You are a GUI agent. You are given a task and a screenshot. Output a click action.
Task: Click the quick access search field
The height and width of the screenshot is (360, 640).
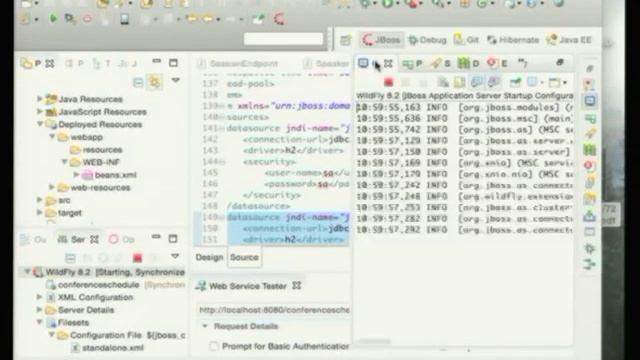[283, 40]
